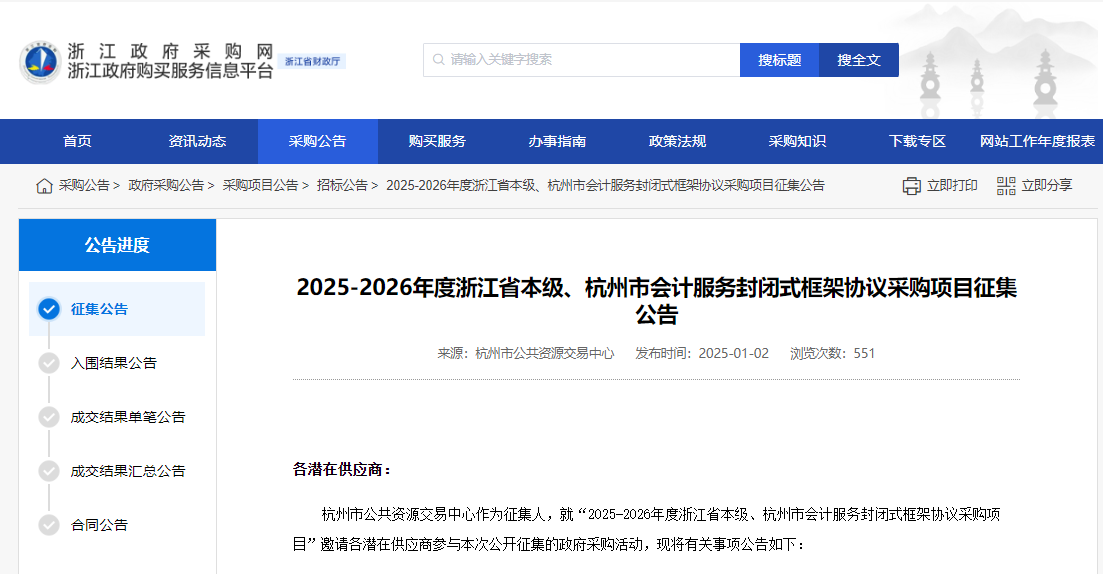Click the gray step circle beside 合同公告

pos(49,525)
